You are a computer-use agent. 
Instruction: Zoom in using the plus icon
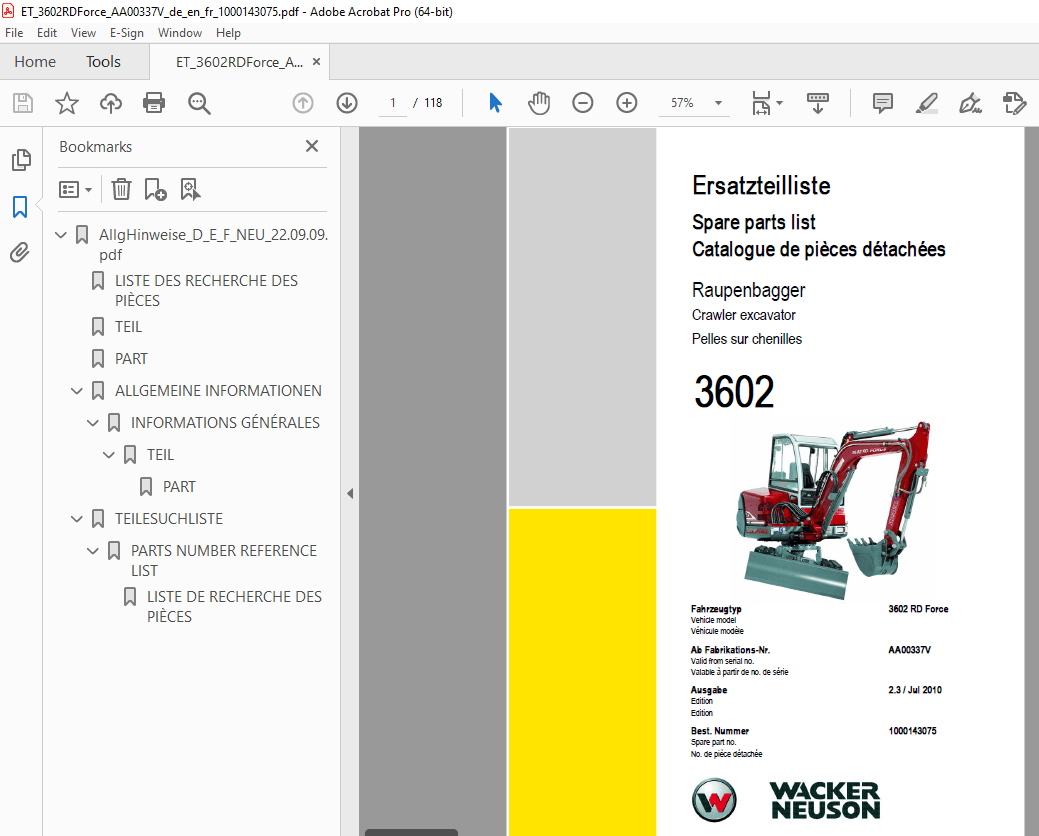[x=625, y=102]
